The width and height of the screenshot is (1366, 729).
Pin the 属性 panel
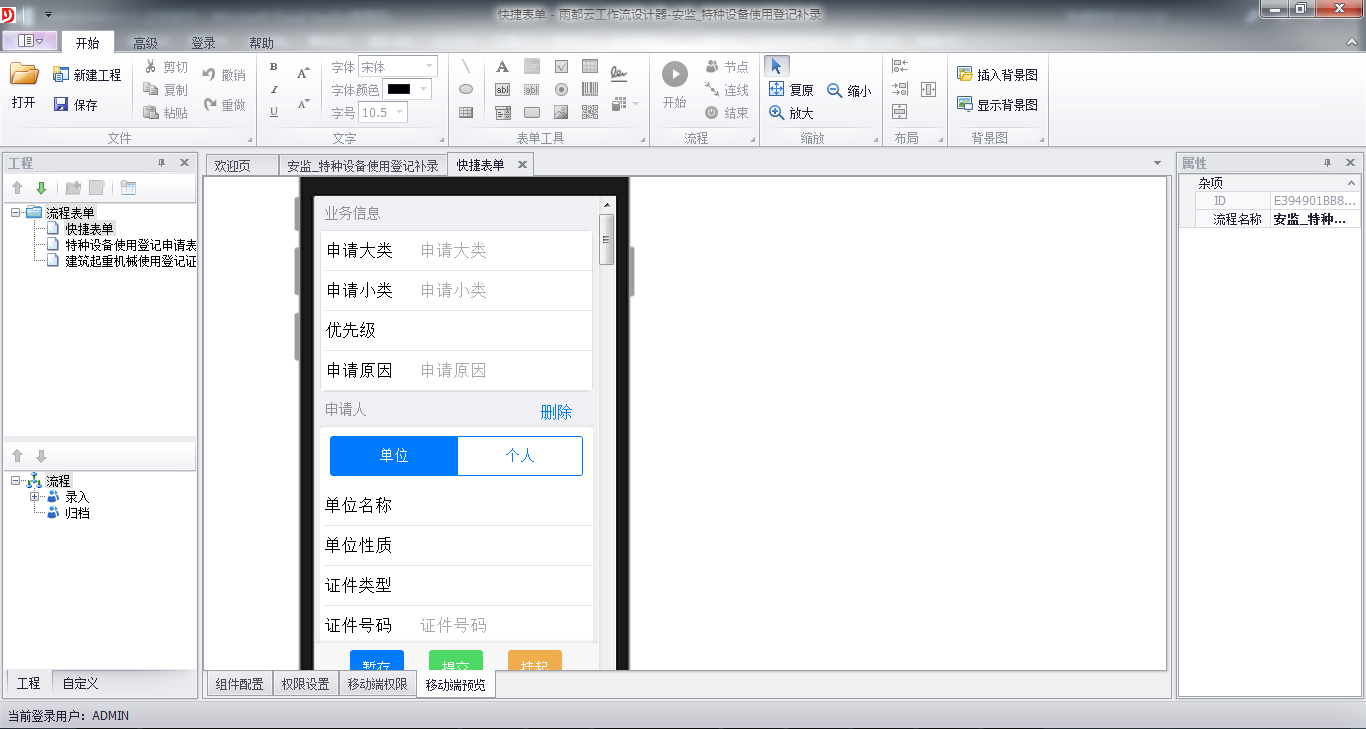tap(1328, 163)
